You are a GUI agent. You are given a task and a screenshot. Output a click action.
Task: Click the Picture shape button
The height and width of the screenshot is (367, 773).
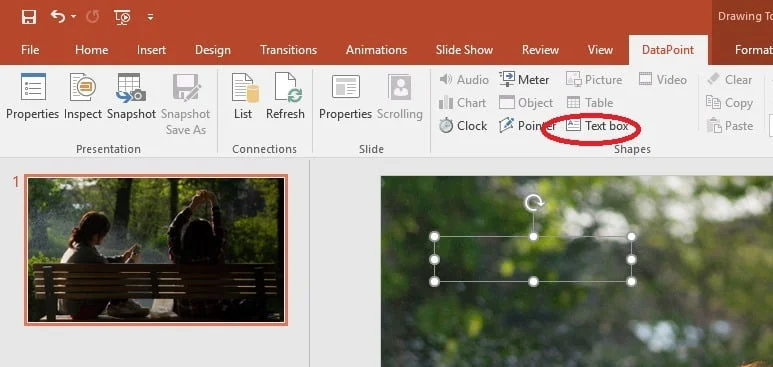(x=594, y=79)
